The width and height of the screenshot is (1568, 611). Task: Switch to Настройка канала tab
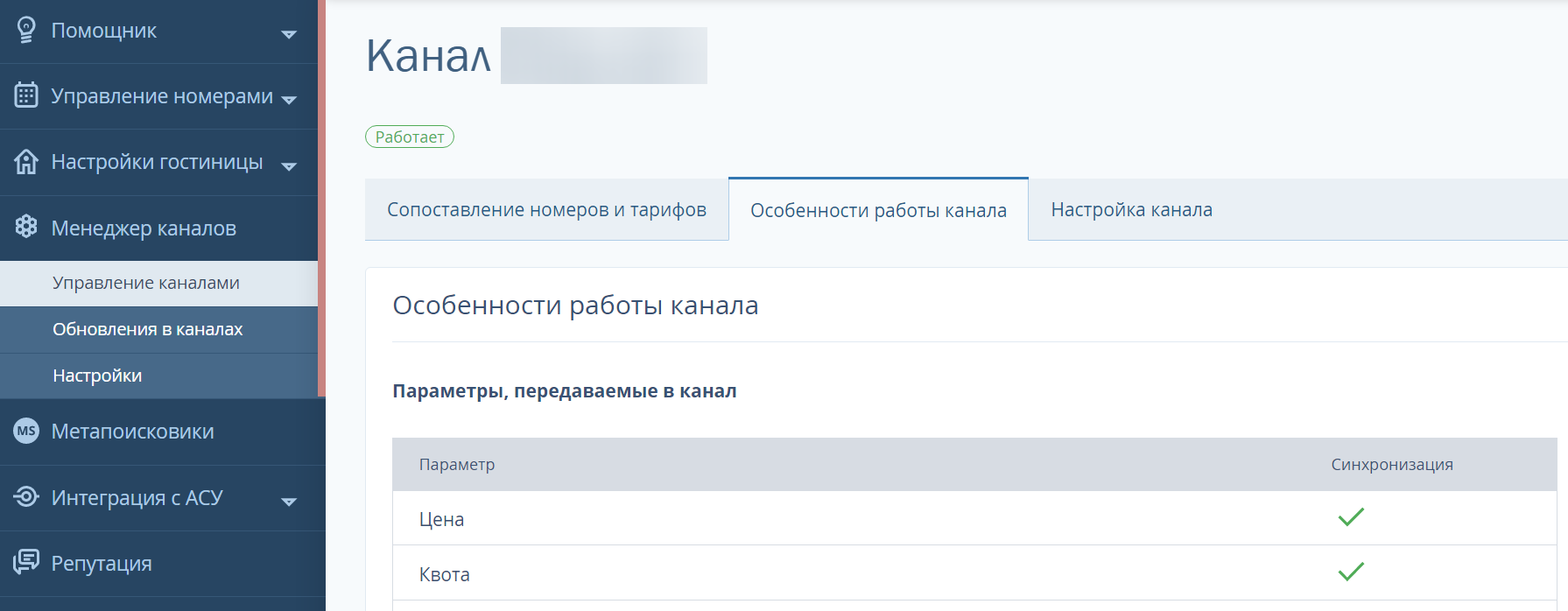pyautogui.click(x=1131, y=210)
